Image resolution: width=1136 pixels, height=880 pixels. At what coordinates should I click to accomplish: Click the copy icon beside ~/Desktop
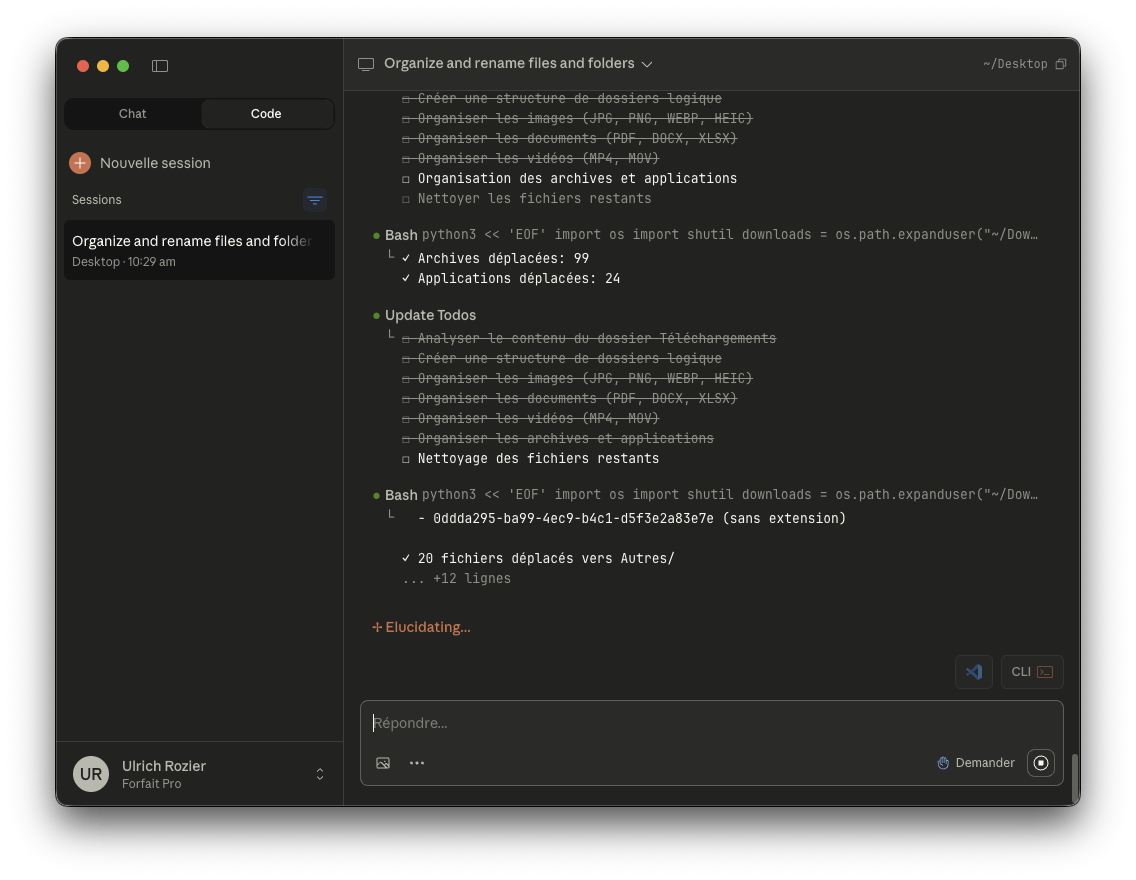(1061, 64)
